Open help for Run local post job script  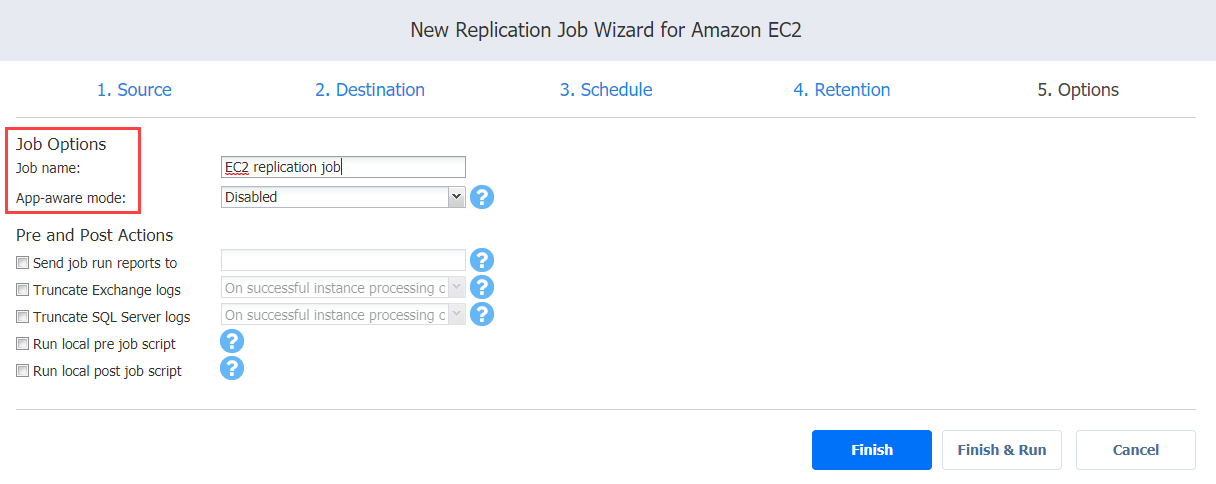coord(232,369)
